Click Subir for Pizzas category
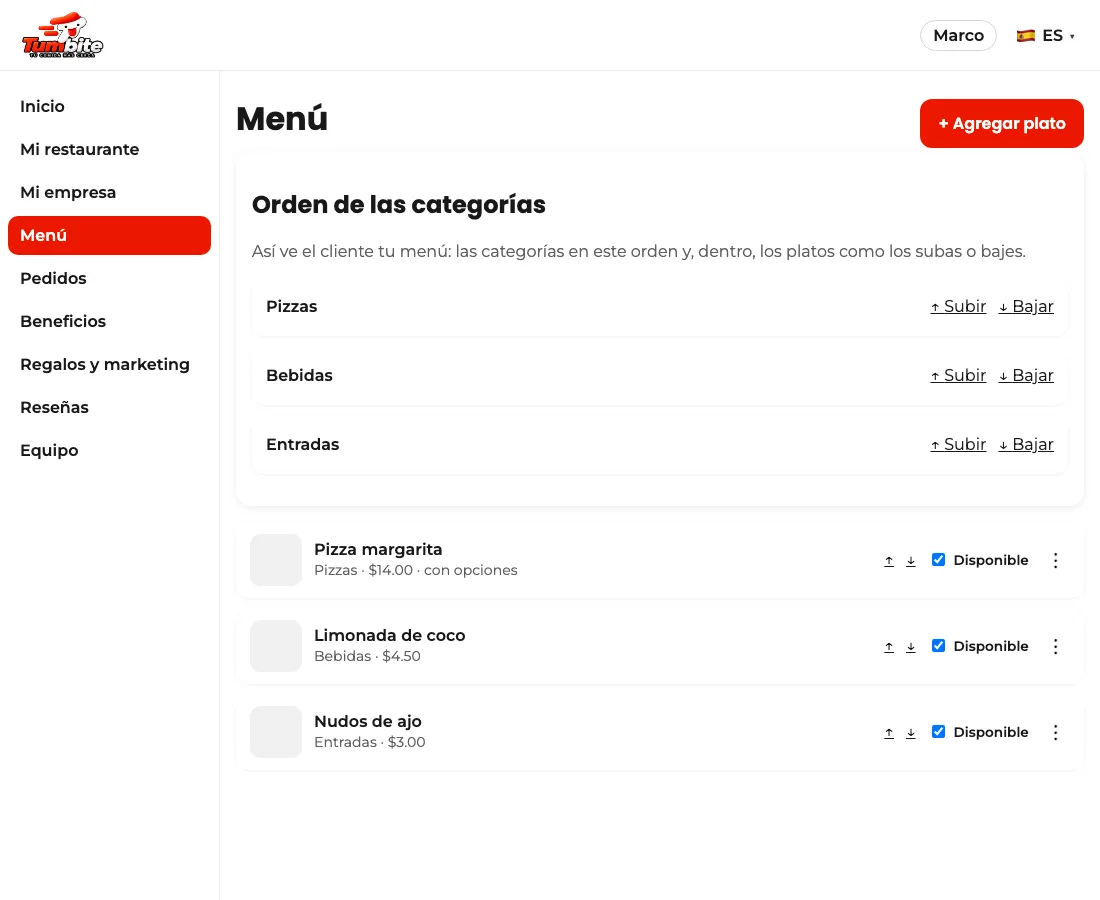 (958, 307)
